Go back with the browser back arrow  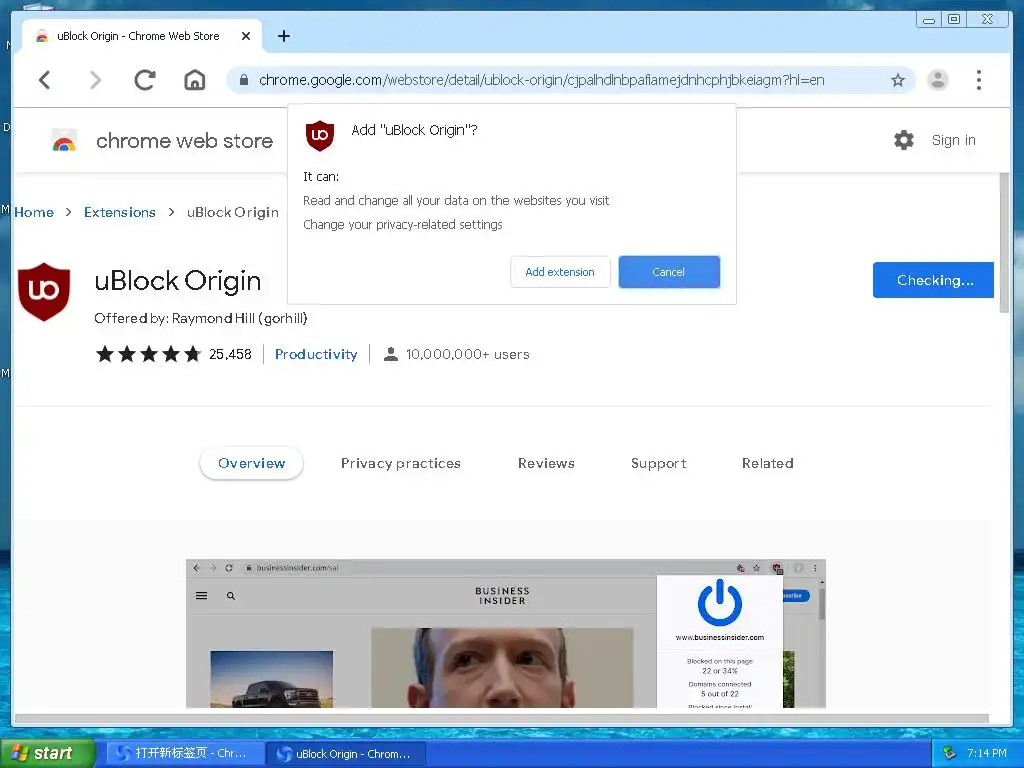point(44,80)
